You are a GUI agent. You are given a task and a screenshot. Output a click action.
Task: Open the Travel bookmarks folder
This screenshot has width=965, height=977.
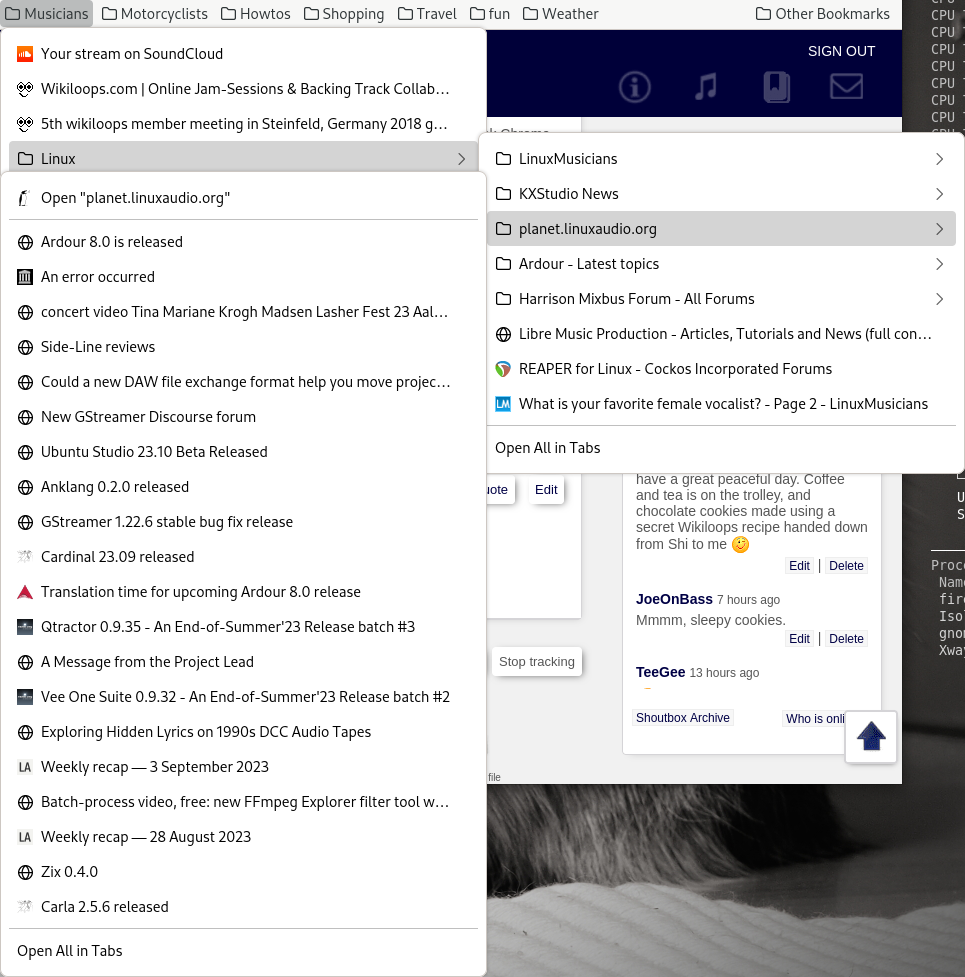click(x=427, y=14)
